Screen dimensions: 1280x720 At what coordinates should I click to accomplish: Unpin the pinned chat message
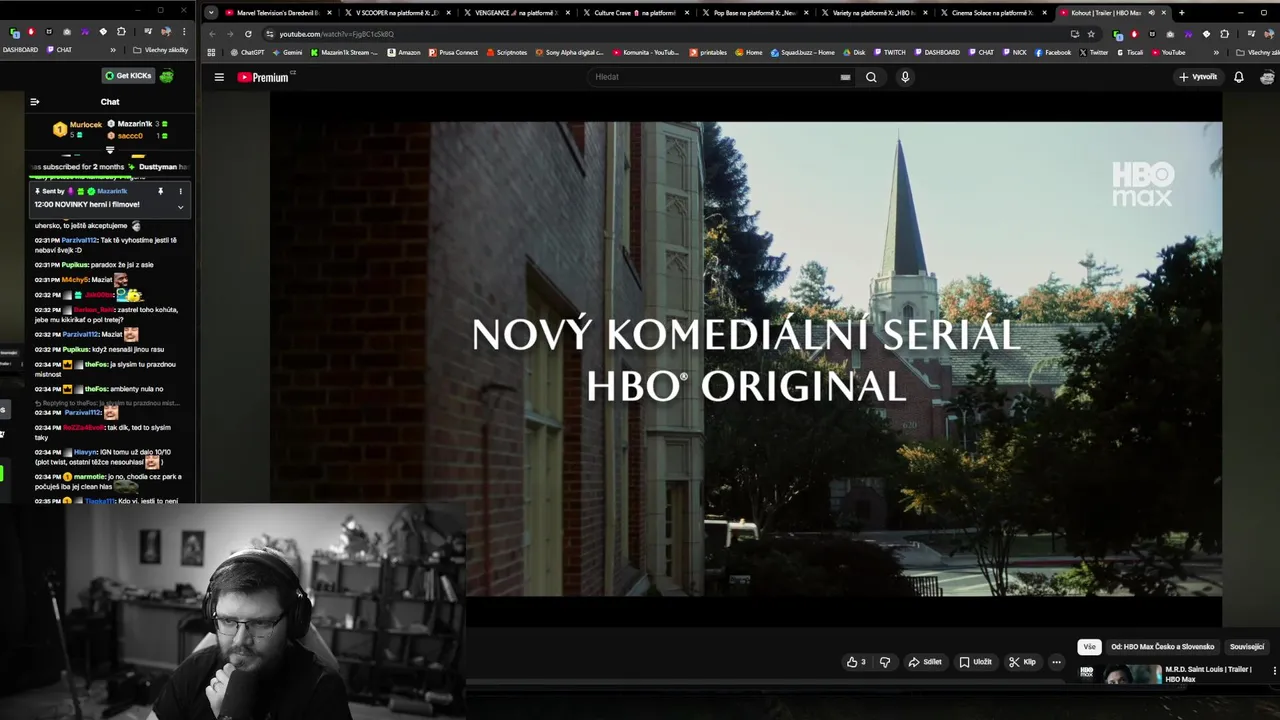pyautogui.click(x=160, y=191)
